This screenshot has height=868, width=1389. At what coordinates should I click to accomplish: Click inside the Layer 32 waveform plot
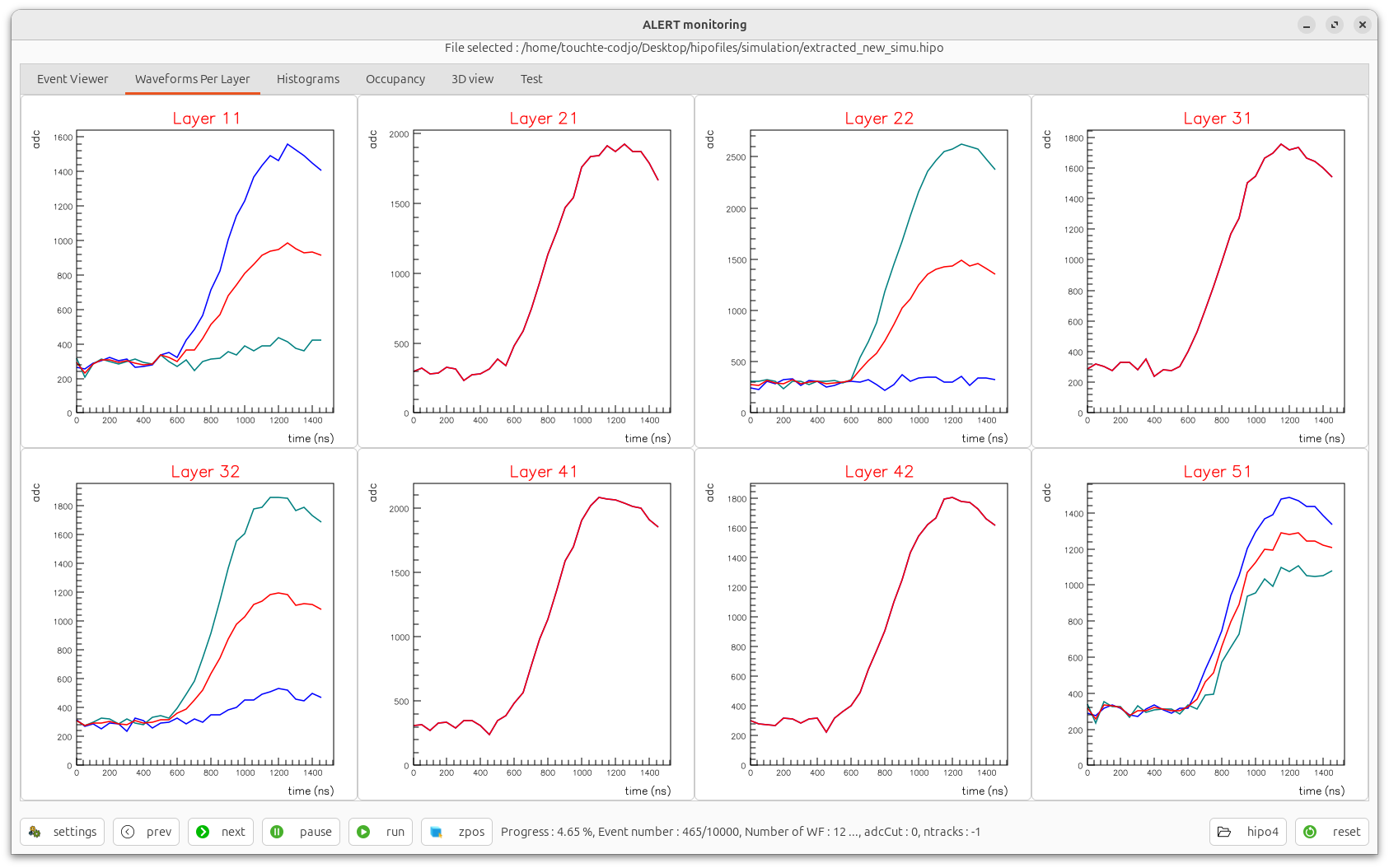[x=205, y=624]
